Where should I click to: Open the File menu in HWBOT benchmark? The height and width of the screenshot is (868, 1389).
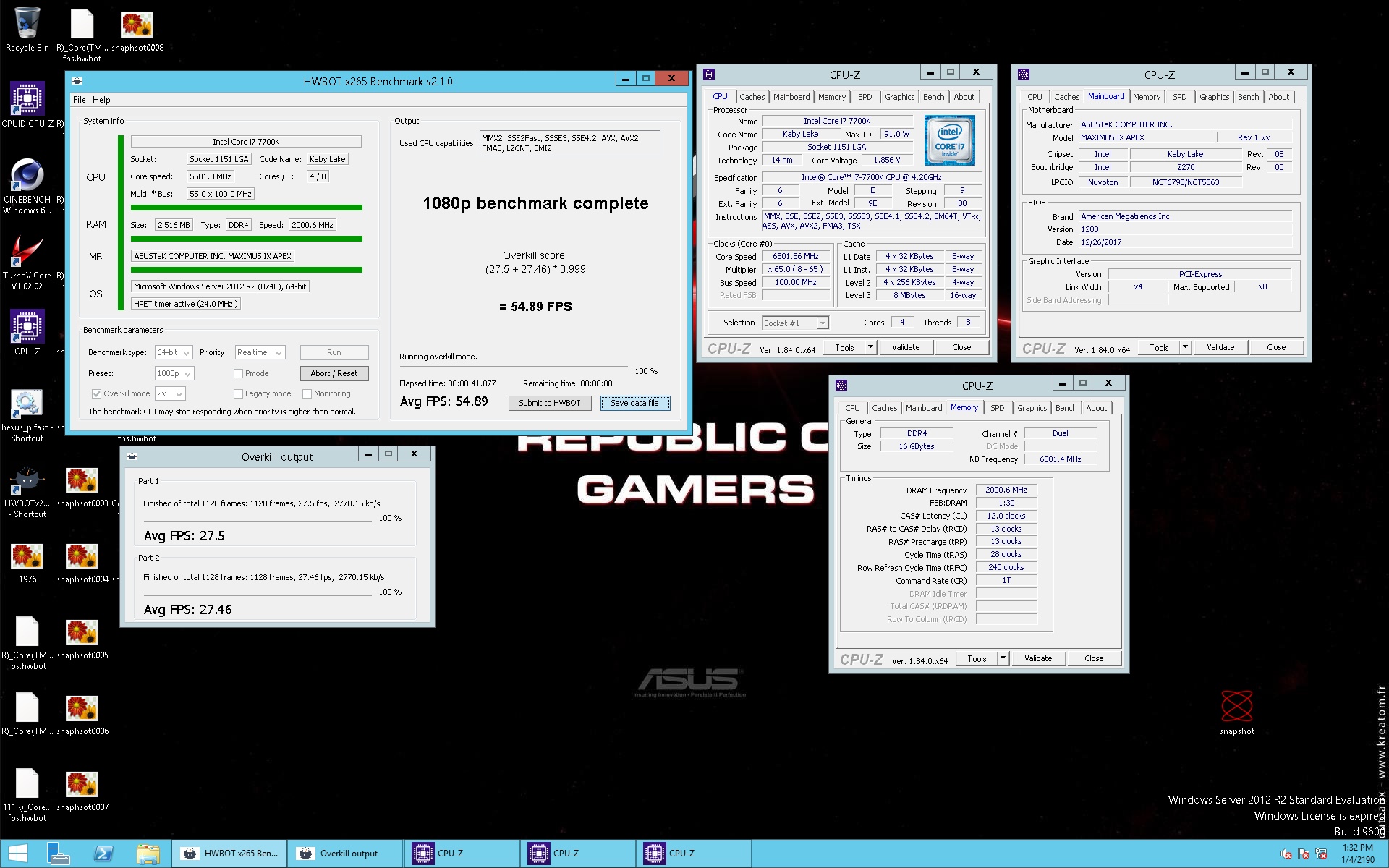(x=79, y=100)
